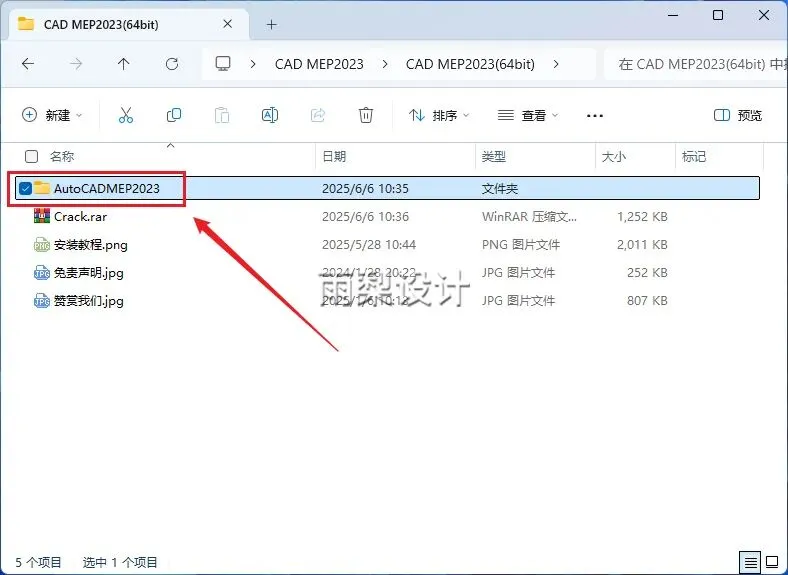Sort by the 名称 column header
788x575 pixels.
62,157
